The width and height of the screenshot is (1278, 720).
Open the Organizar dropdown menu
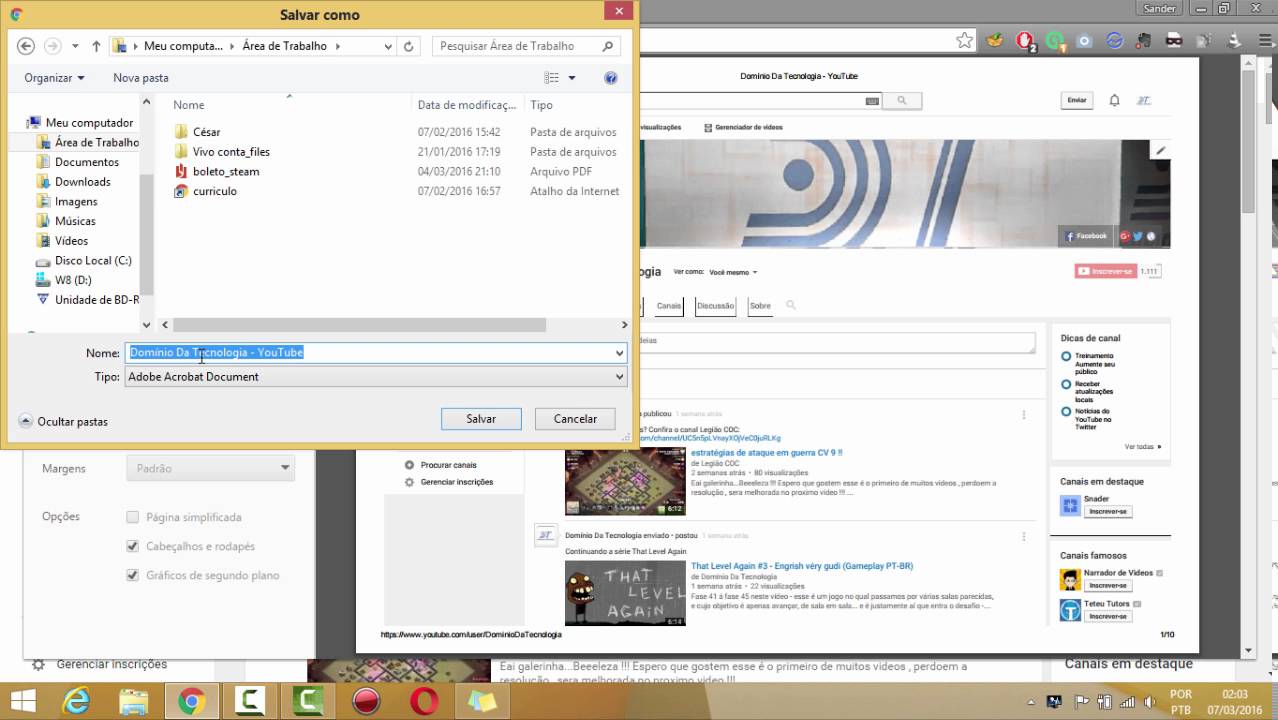tap(54, 78)
